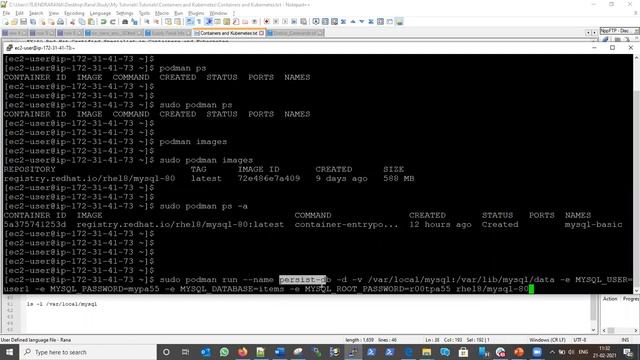640x360 pixels.
Task: Toggle INS insert mode in status bar
Action: (x=625, y=340)
